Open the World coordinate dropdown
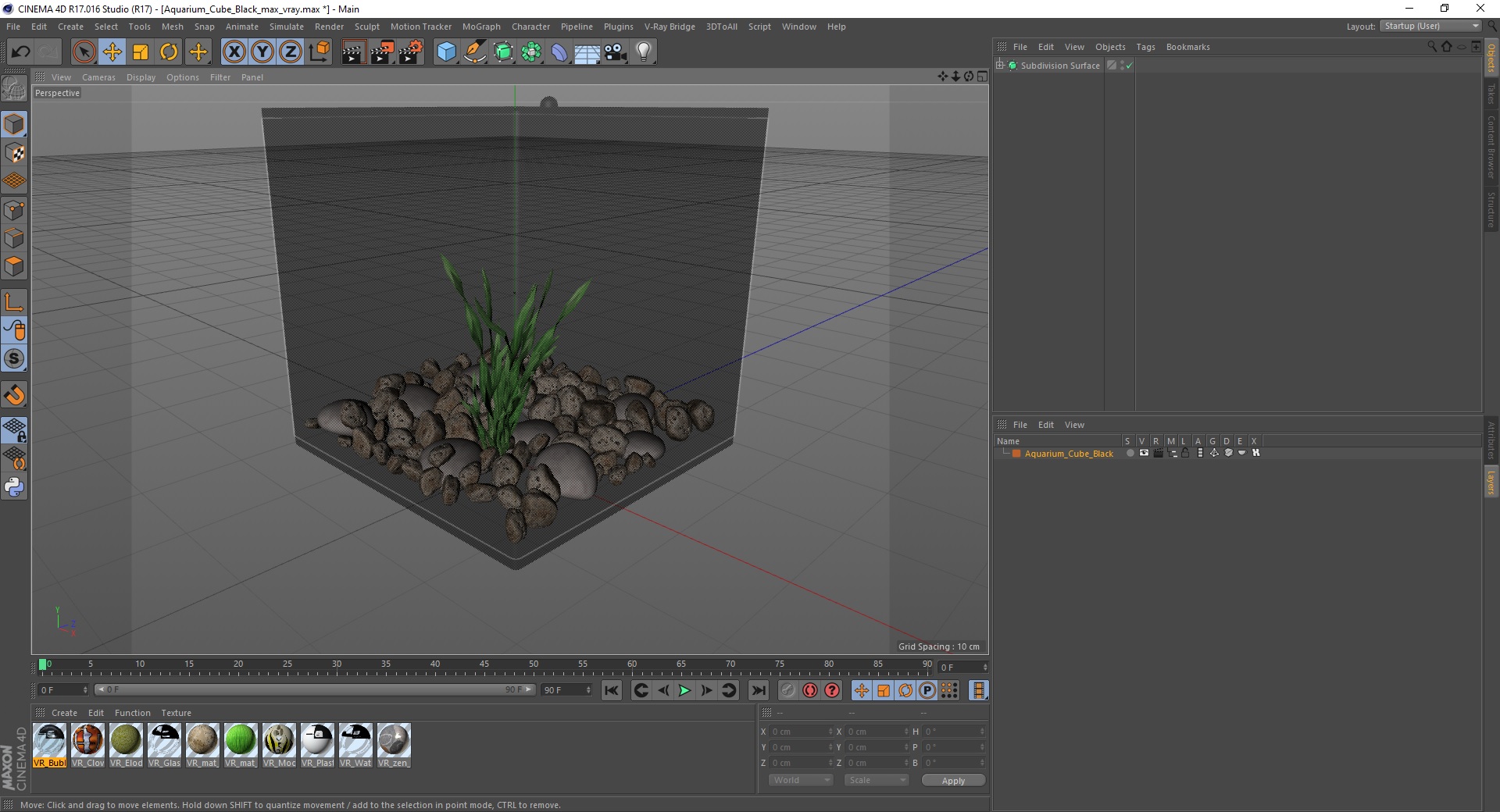 (x=801, y=780)
